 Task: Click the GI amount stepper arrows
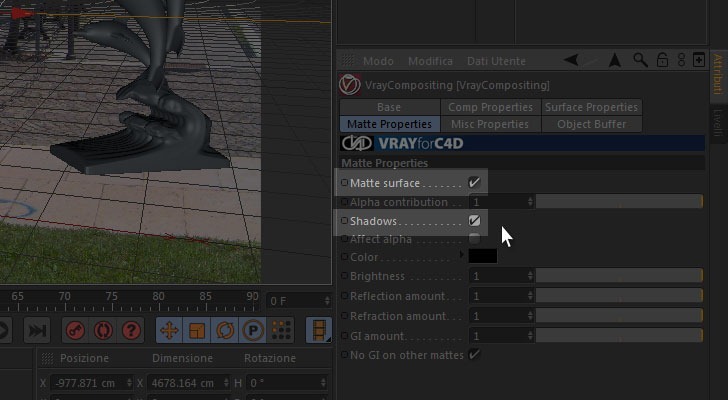pyautogui.click(x=530, y=335)
